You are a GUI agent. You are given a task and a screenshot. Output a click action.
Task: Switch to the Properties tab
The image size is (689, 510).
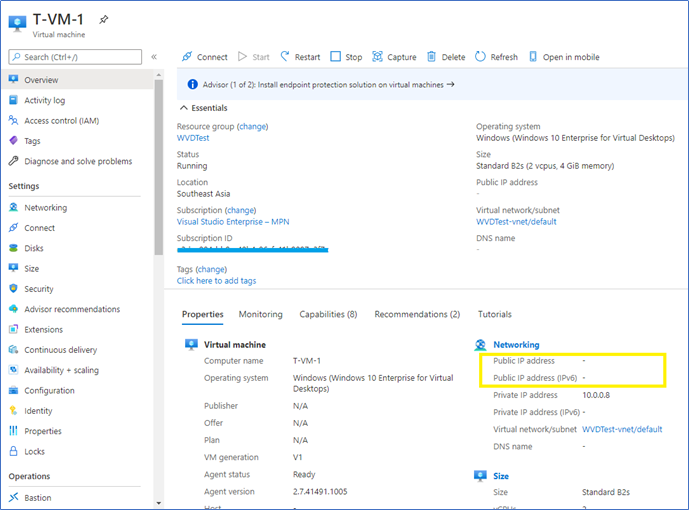coord(203,315)
